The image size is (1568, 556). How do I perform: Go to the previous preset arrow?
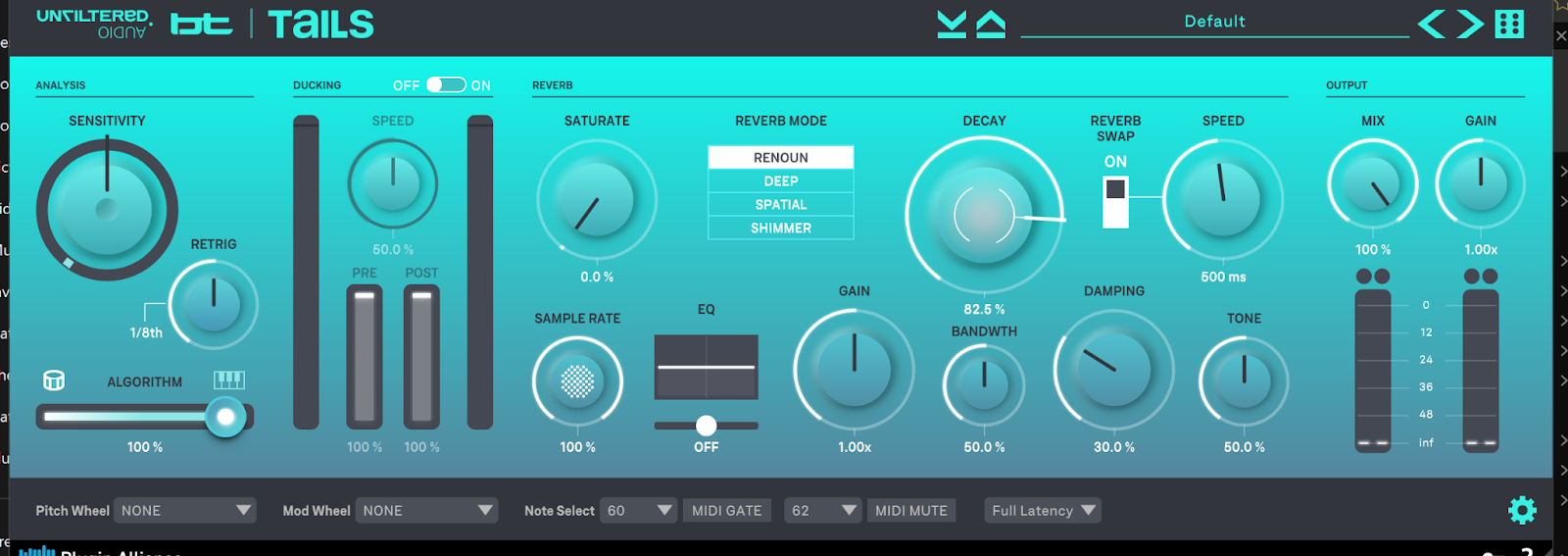point(1431,24)
